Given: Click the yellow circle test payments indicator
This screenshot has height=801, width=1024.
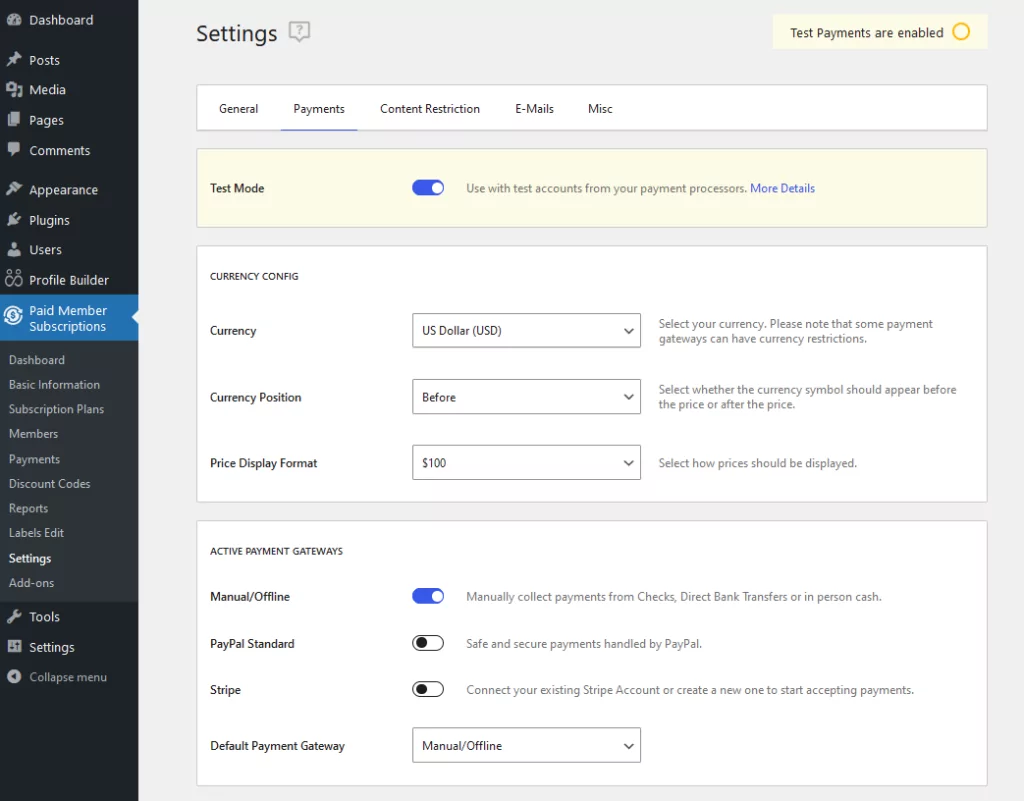Looking at the screenshot, I should coord(961,31).
